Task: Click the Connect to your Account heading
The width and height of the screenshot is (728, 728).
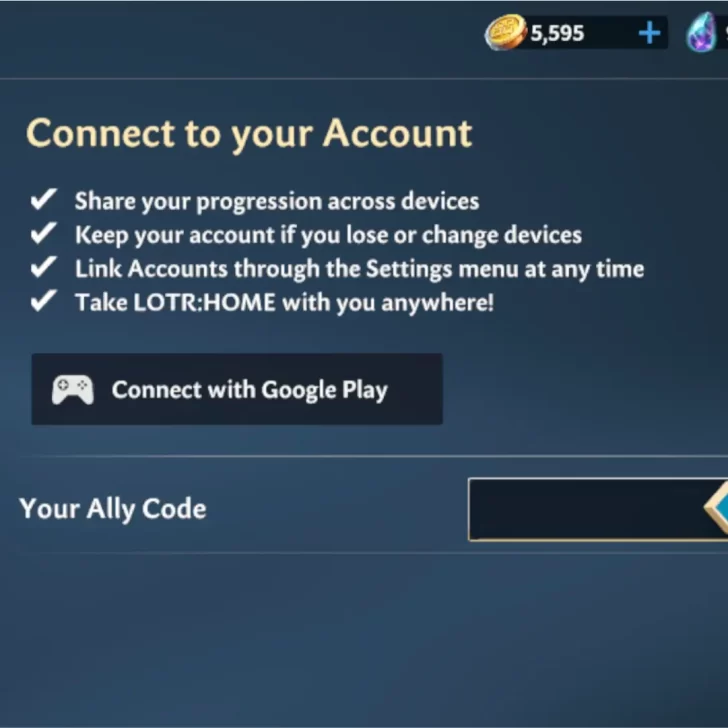Action: (249, 134)
